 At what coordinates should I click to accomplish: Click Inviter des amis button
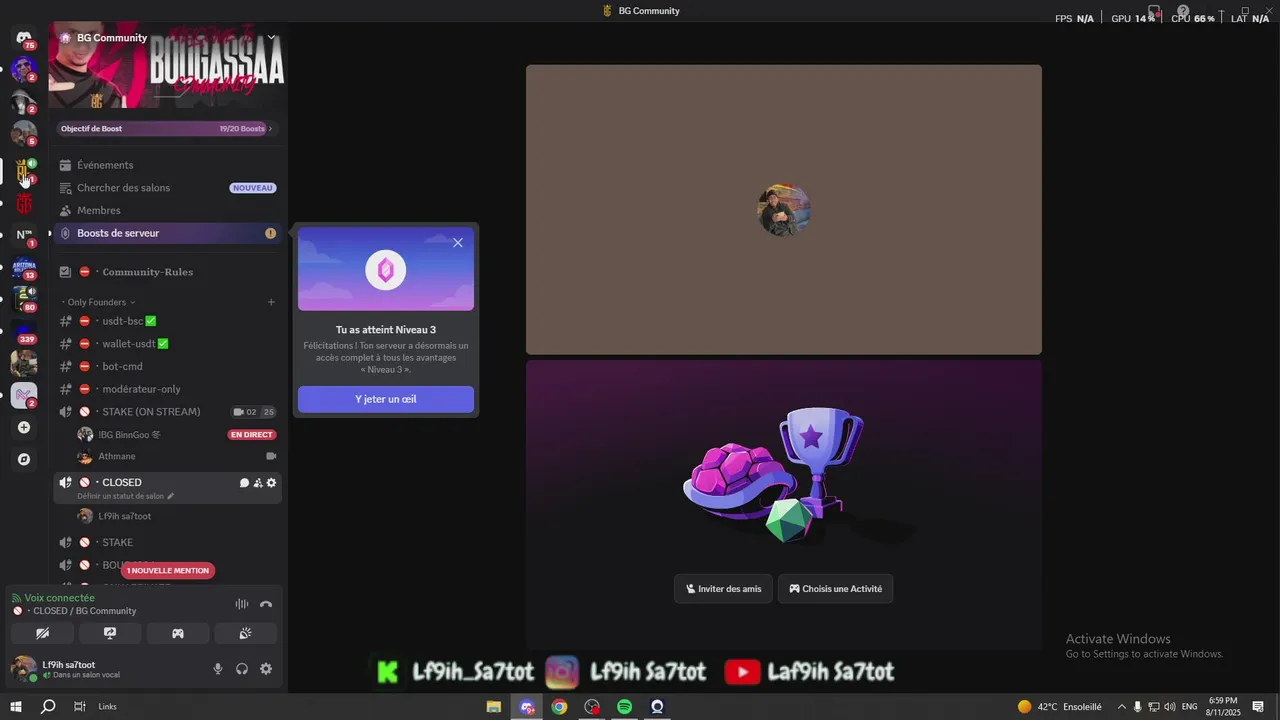(724, 589)
